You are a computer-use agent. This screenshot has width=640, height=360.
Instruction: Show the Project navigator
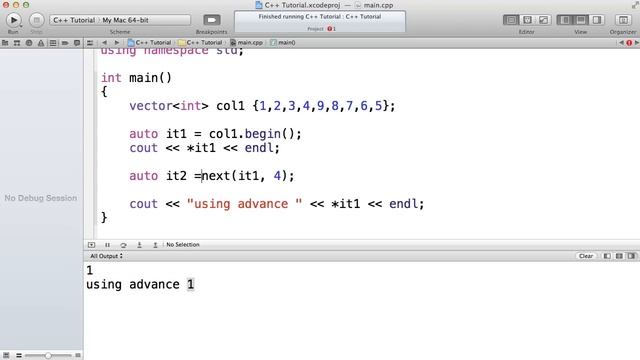pos(5,42)
